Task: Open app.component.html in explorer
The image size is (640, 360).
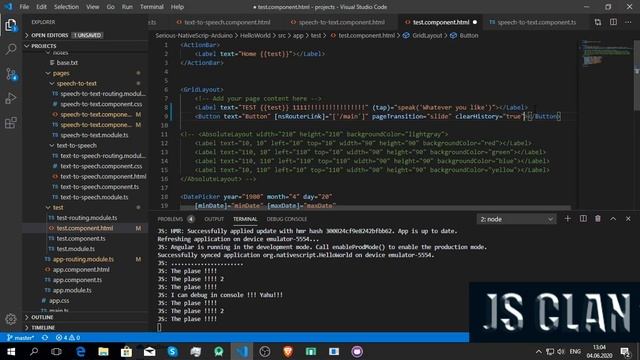Action: click(81, 269)
